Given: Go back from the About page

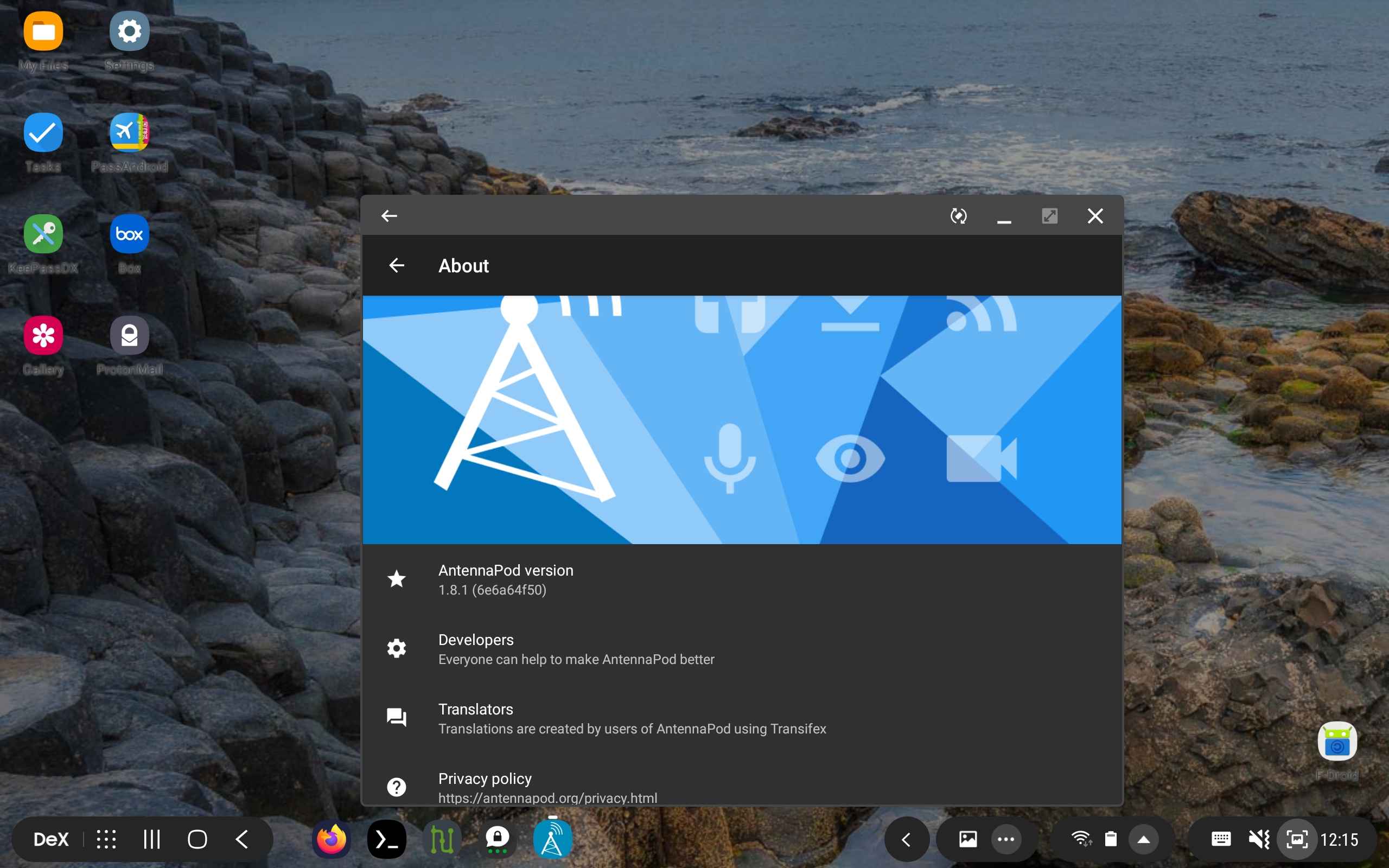Looking at the screenshot, I should tap(397, 265).
